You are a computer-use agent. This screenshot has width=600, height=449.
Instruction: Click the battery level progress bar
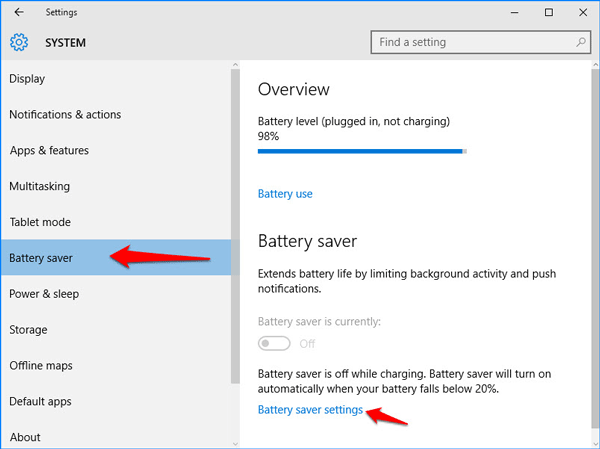[361, 152]
